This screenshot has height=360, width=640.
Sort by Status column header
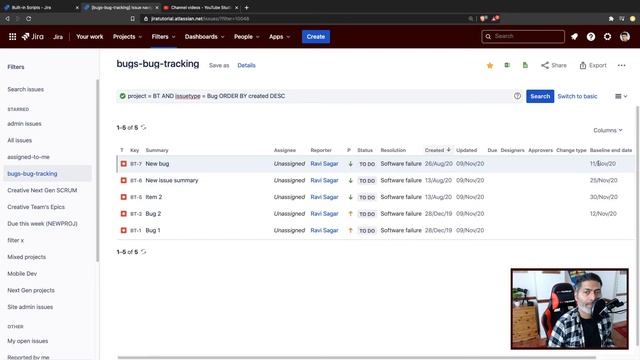tap(365, 150)
